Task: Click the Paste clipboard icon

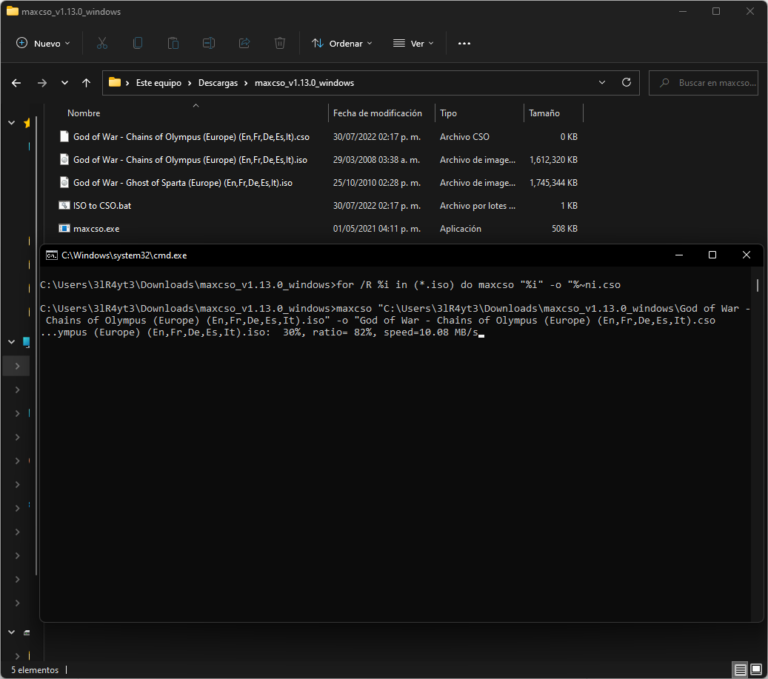Action: coord(174,44)
